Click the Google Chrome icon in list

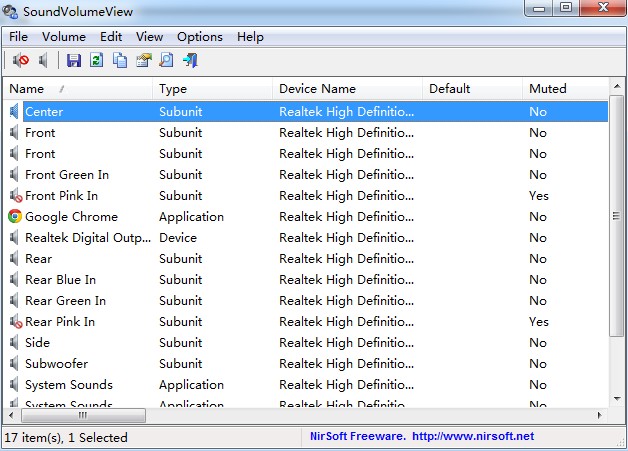pyautogui.click(x=15, y=216)
